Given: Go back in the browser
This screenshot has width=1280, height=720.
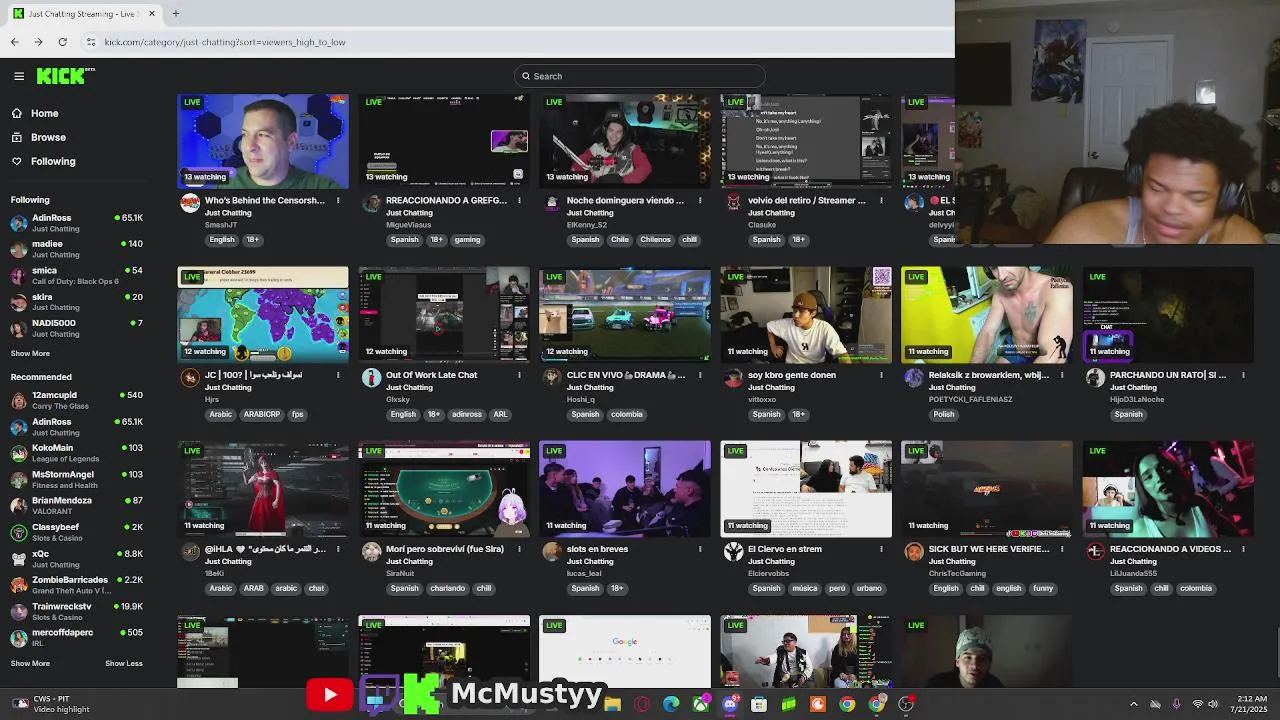Looking at the screenshot, I should 14,42.
